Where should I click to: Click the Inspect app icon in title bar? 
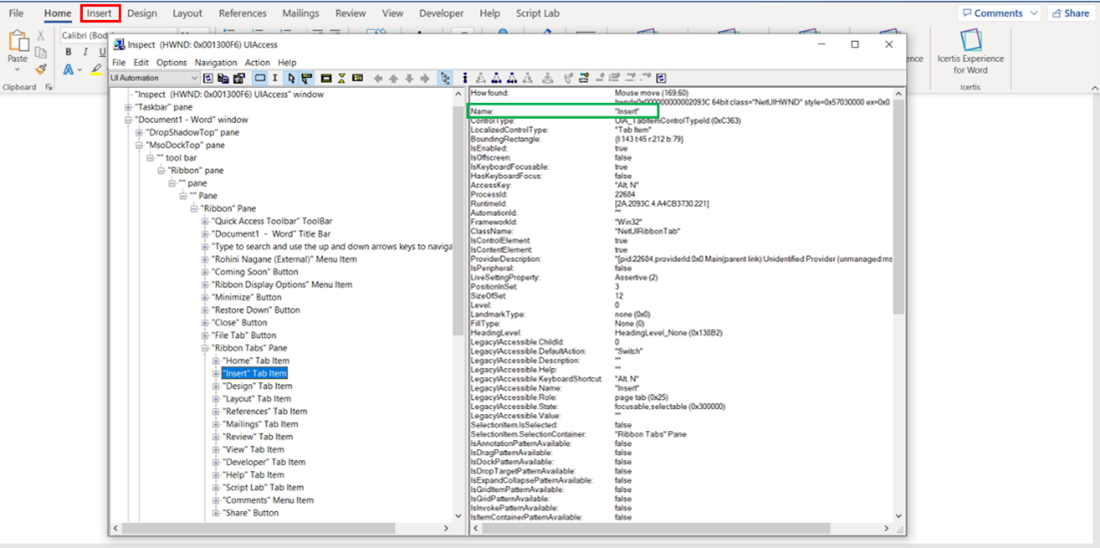click(x=119, y=44)
